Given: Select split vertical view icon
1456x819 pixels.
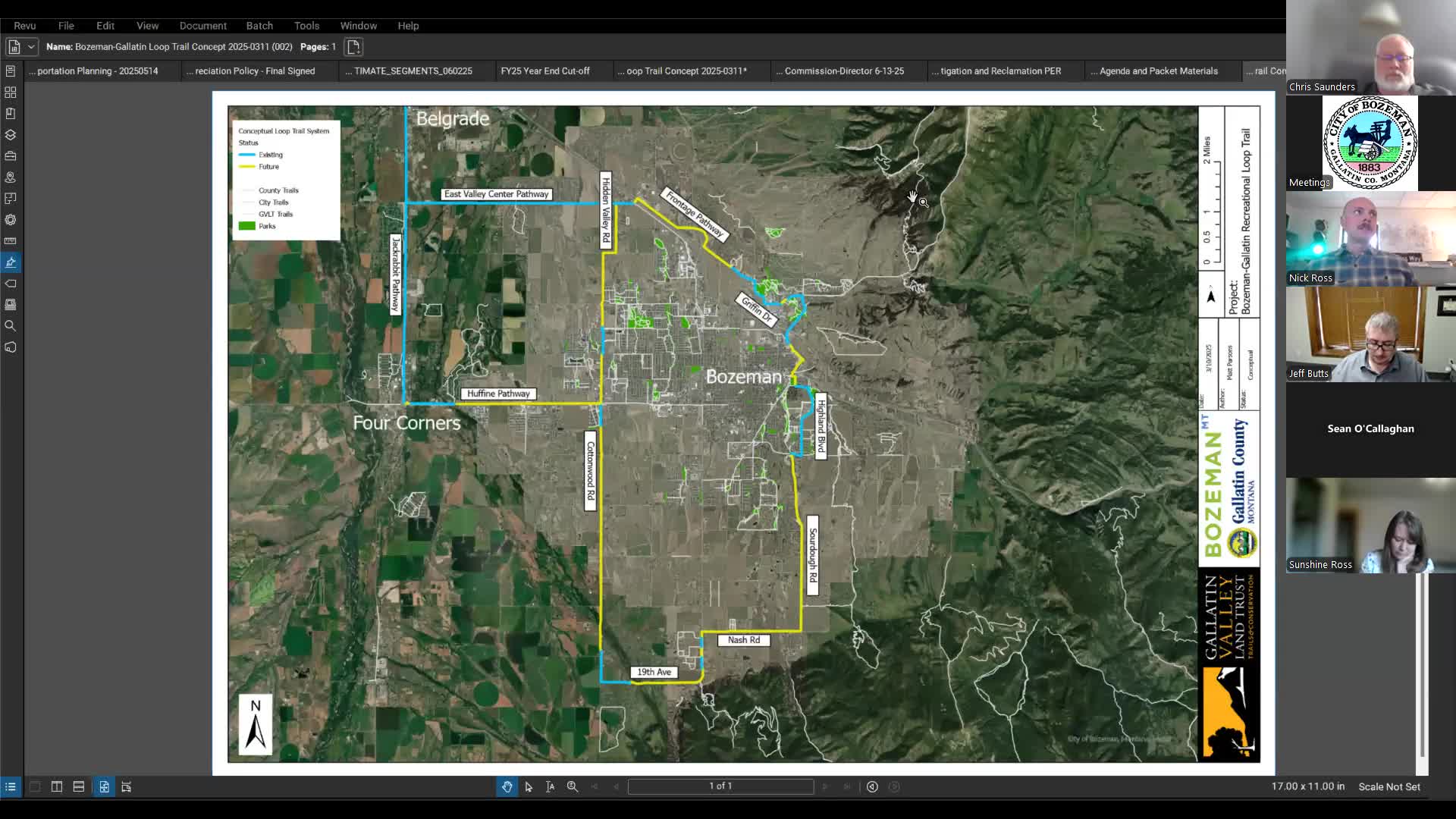Looking at the screenshot, I should tap(57, 786).
